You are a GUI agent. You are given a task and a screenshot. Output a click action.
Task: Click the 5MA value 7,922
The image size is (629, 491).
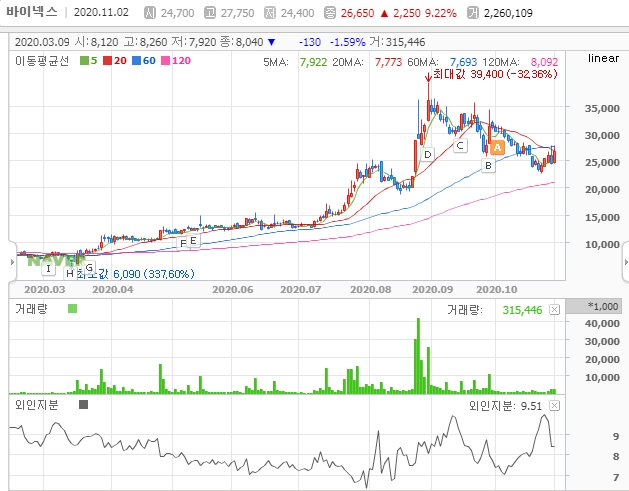(313, 62)
